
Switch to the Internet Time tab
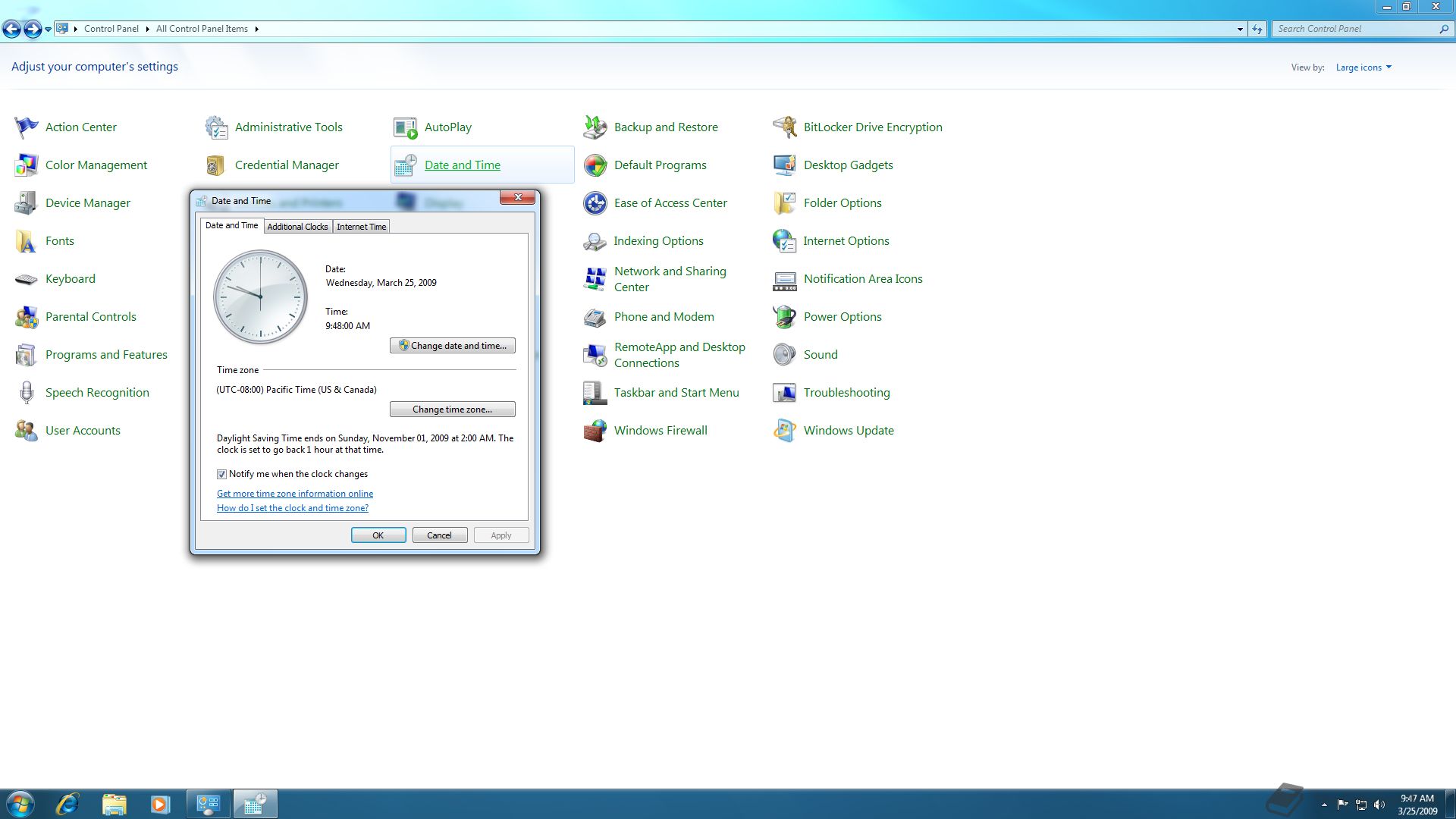click(361, 227)
